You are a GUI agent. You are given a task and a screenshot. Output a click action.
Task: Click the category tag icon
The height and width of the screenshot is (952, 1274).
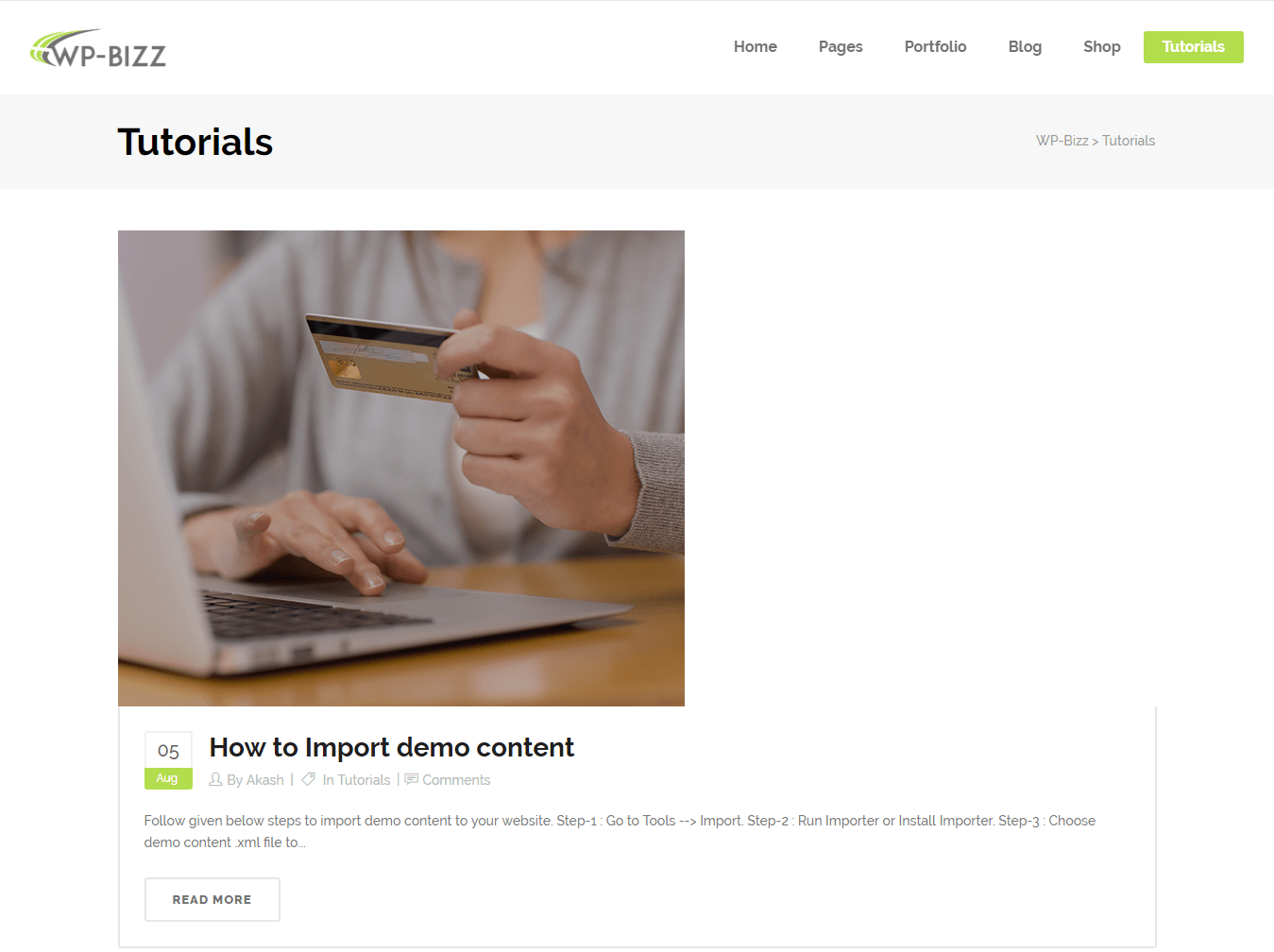tap(308, 779)
